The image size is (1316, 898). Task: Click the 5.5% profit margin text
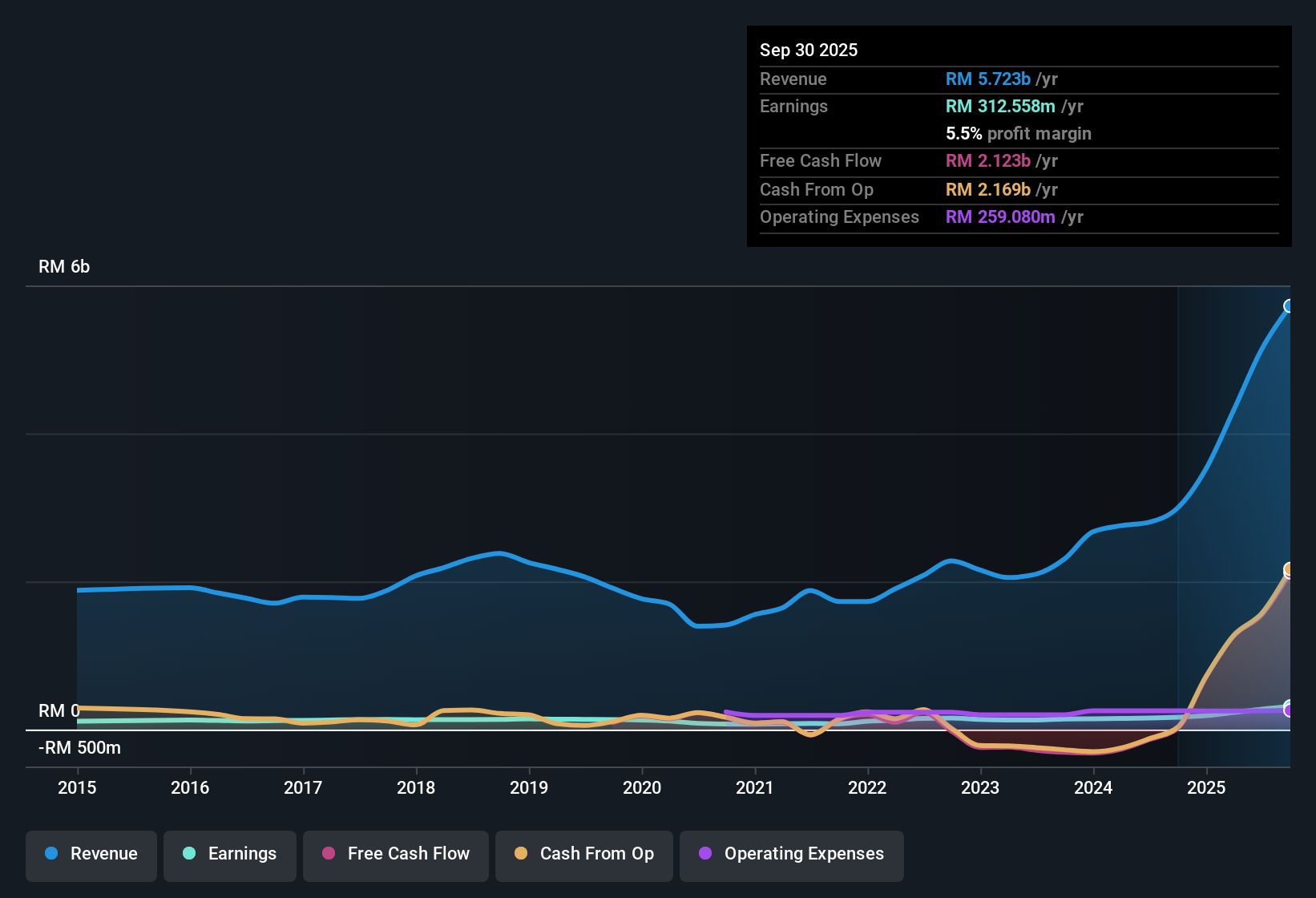pos(1018,134)
